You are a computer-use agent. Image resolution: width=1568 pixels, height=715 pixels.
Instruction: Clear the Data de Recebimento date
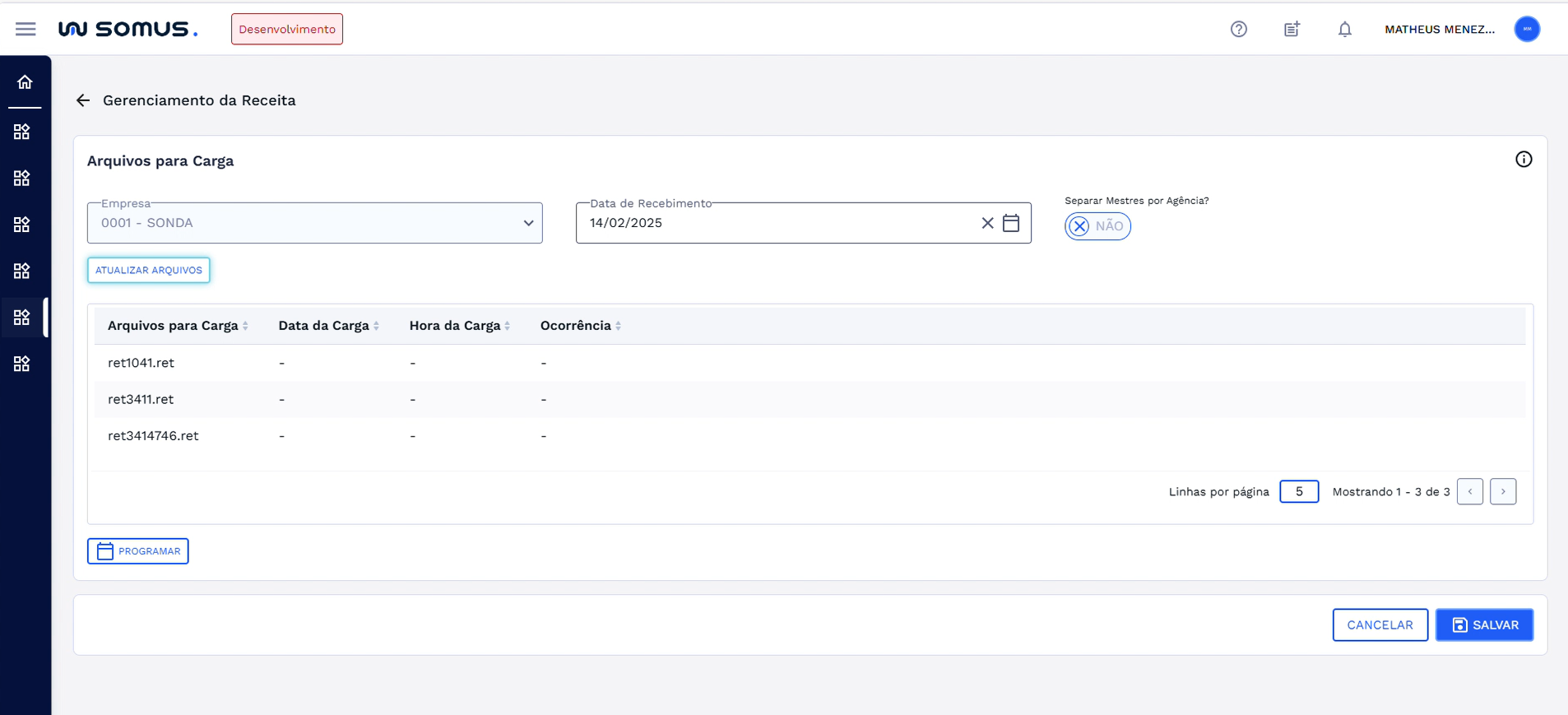(x=987, y=223)
